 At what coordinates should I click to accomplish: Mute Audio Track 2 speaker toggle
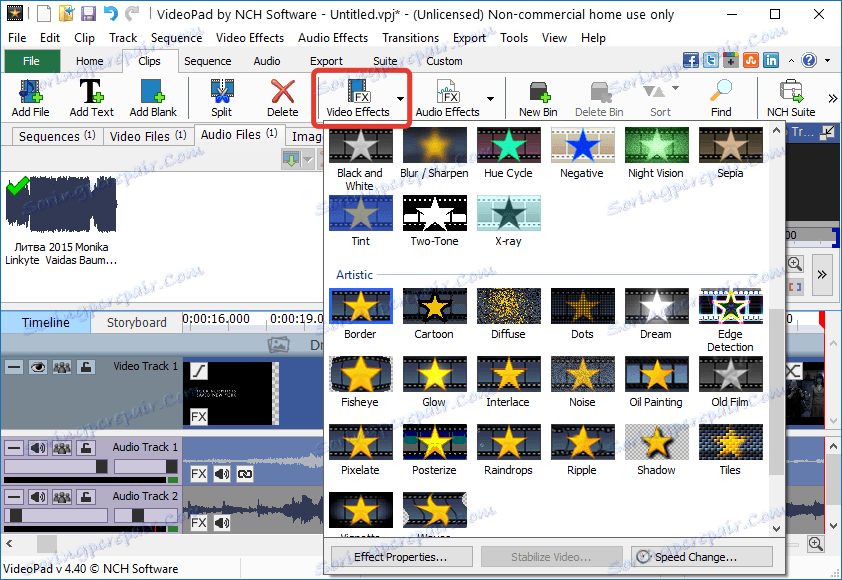[38, 497]
